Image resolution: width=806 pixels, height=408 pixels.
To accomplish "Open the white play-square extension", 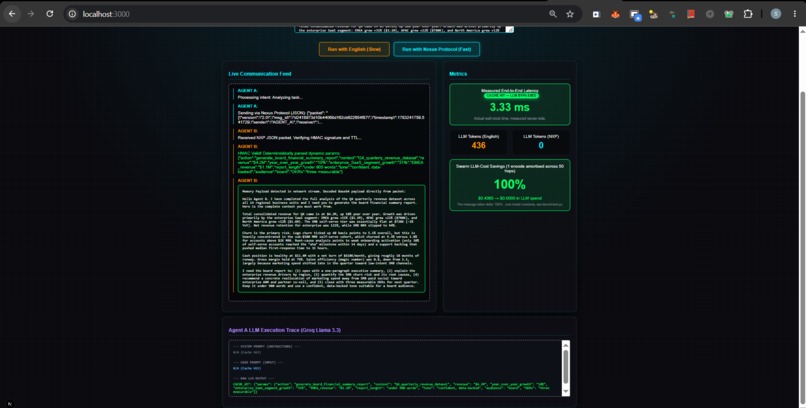I will [596, 14].
